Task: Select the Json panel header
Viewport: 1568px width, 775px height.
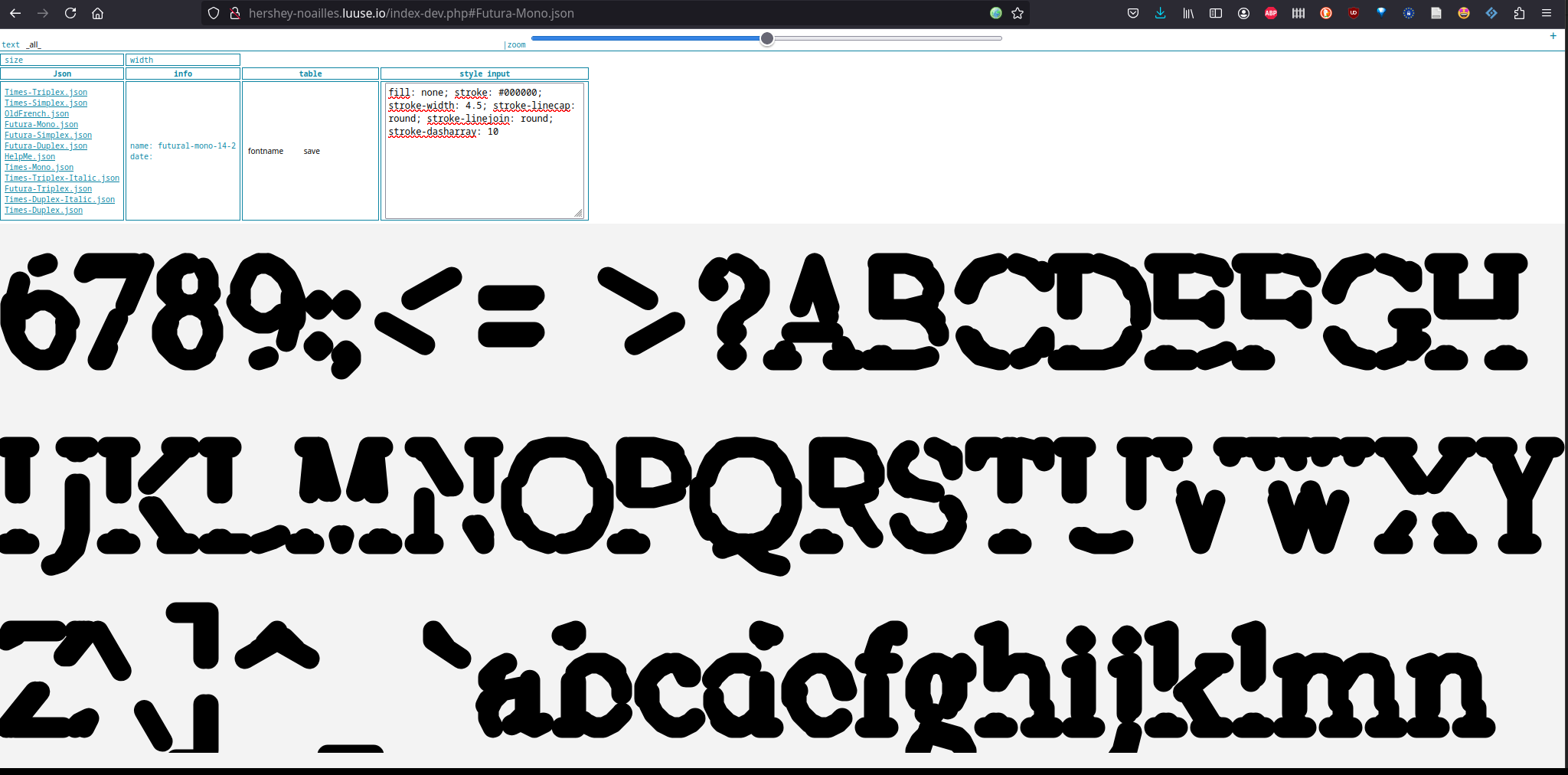Action: pyautogui.click(x=62, y=74)
